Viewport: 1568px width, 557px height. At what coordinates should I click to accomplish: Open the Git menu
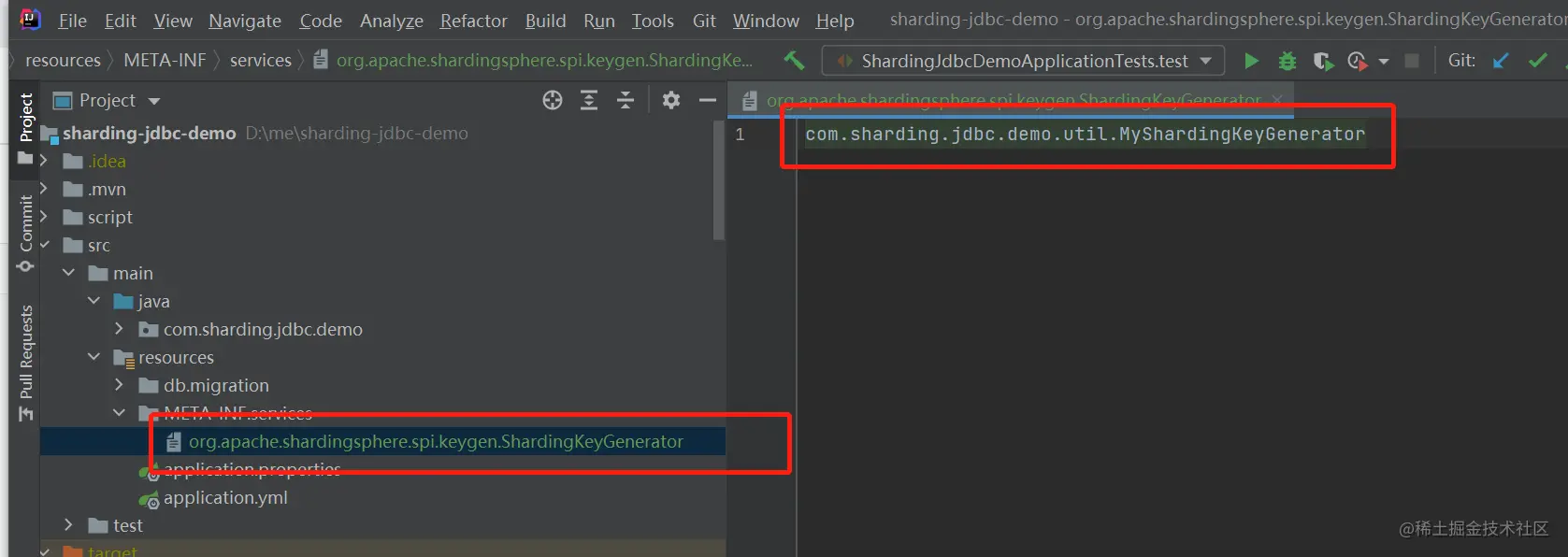[704, 21]
